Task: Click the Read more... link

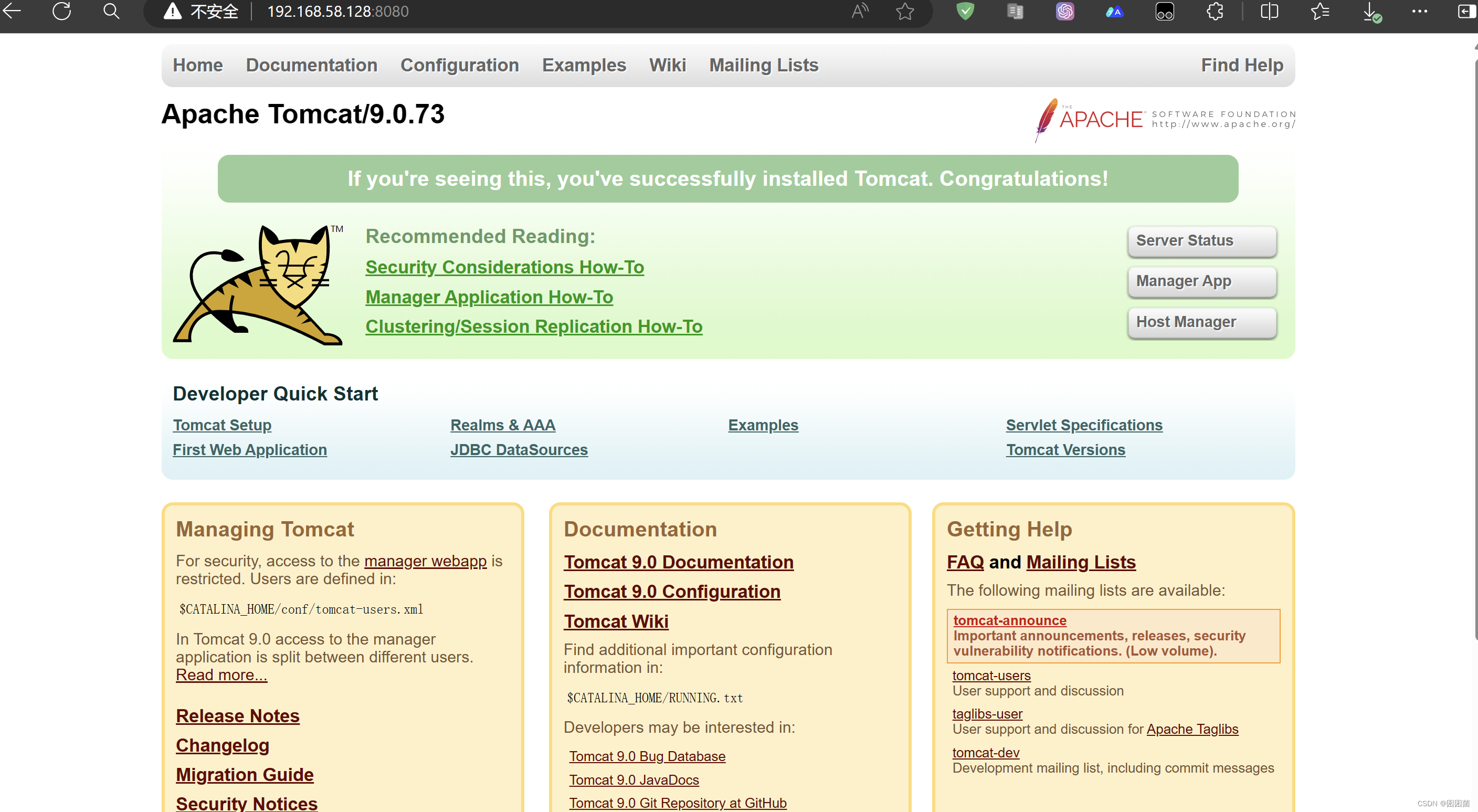Action: click(221, 675)
